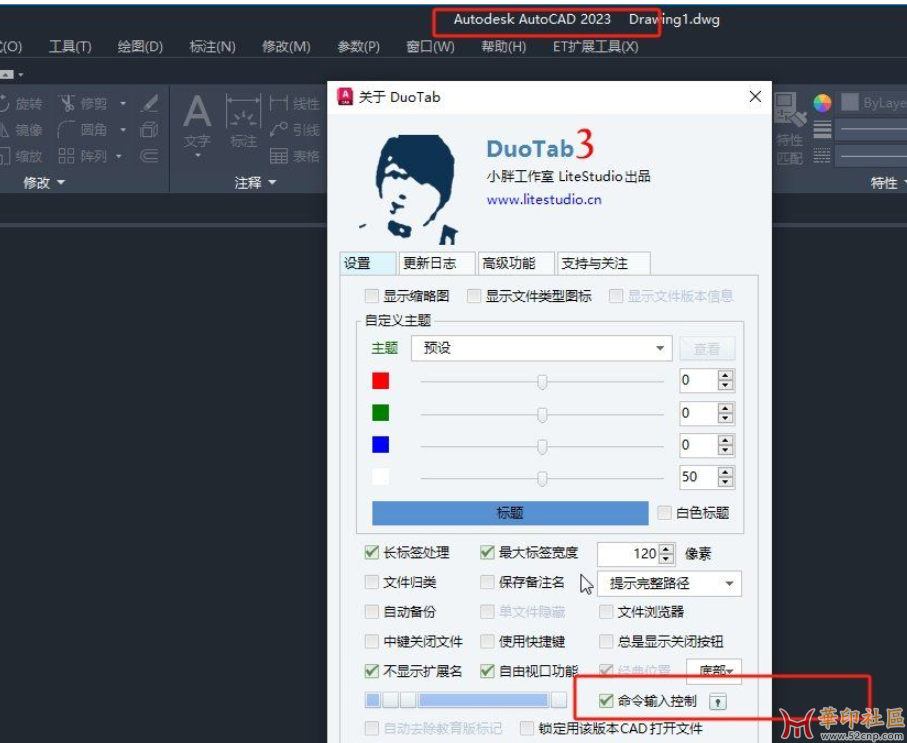Image resolution: width=907 pixels, height=743 pixels.
Task: Enable the 文件浏览器 checkbox
Action: point(606,612)
